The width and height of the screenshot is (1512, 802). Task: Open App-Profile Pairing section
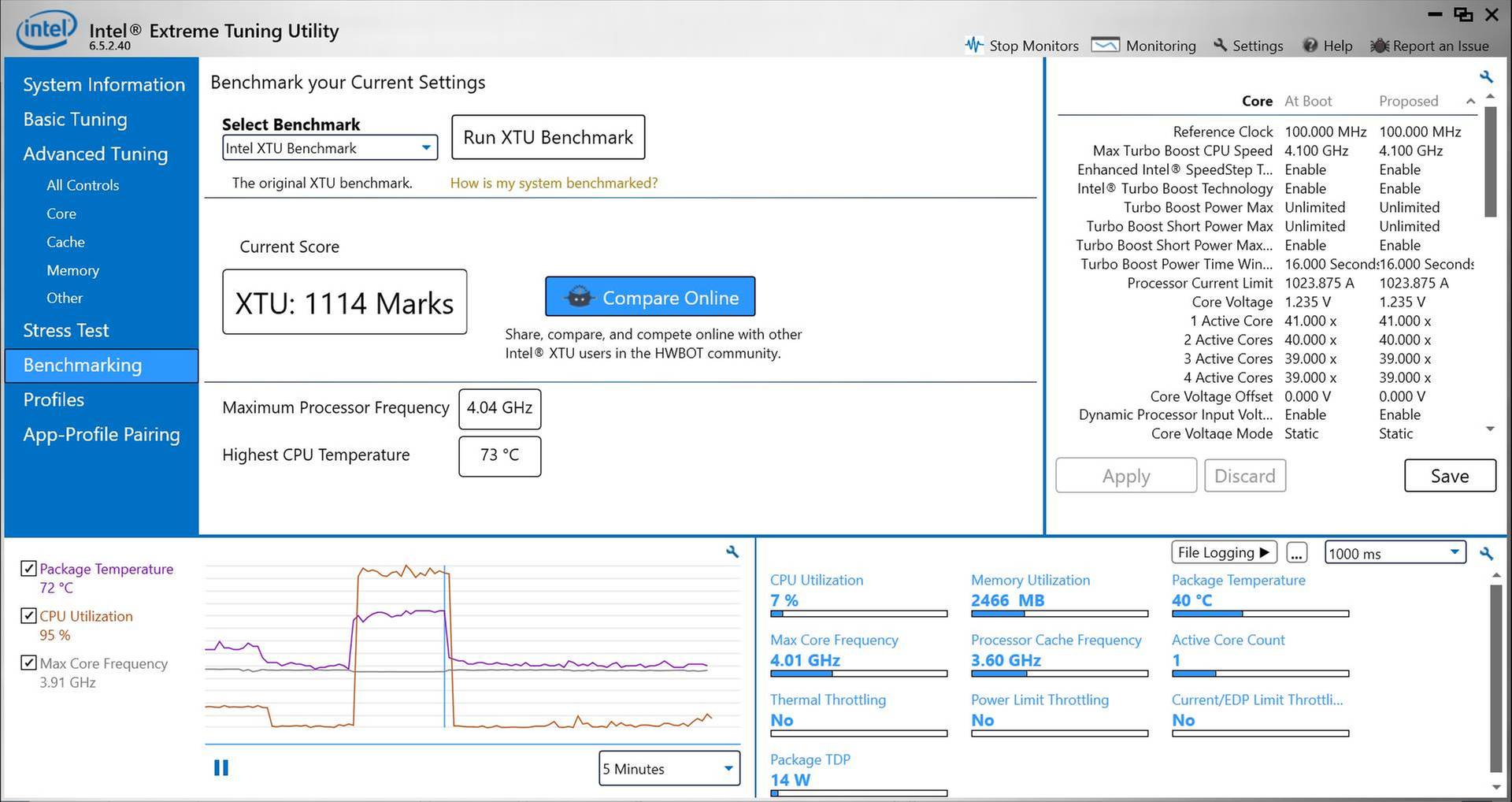pyautogui.click(x=102, y=434)
